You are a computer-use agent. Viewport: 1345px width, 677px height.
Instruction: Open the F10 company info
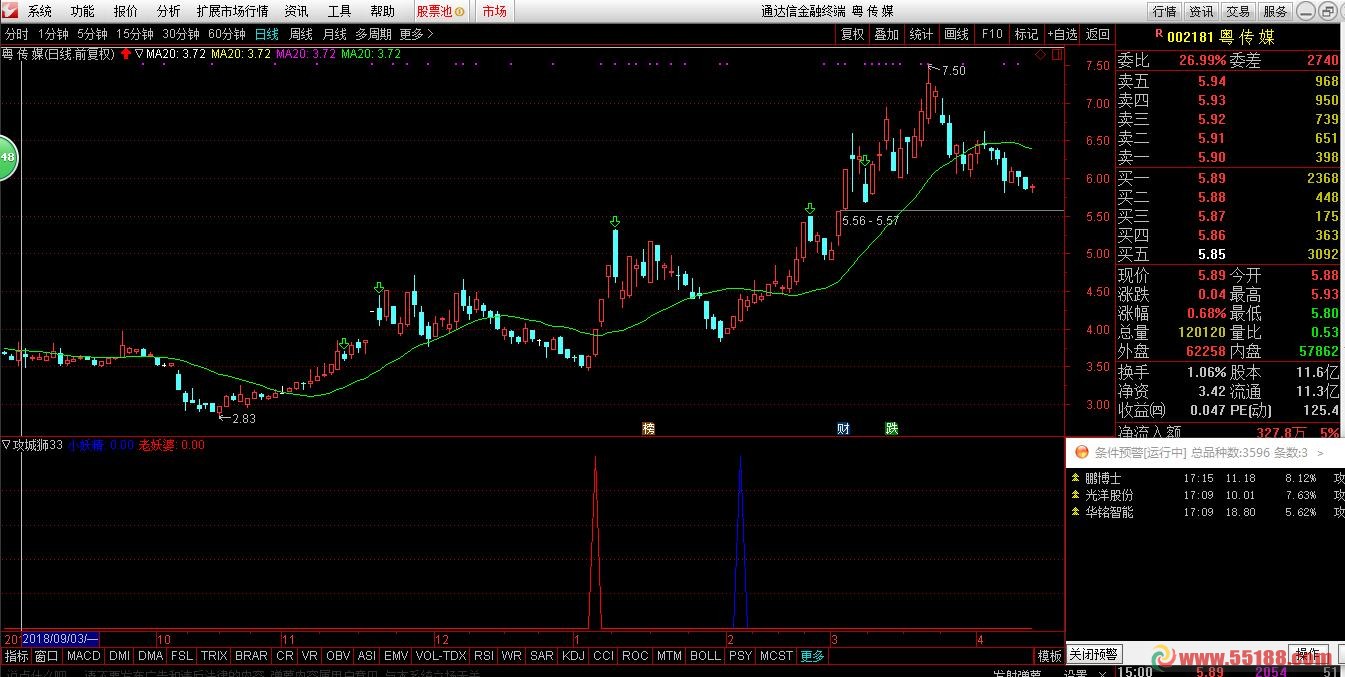click(x=992, y=34)
